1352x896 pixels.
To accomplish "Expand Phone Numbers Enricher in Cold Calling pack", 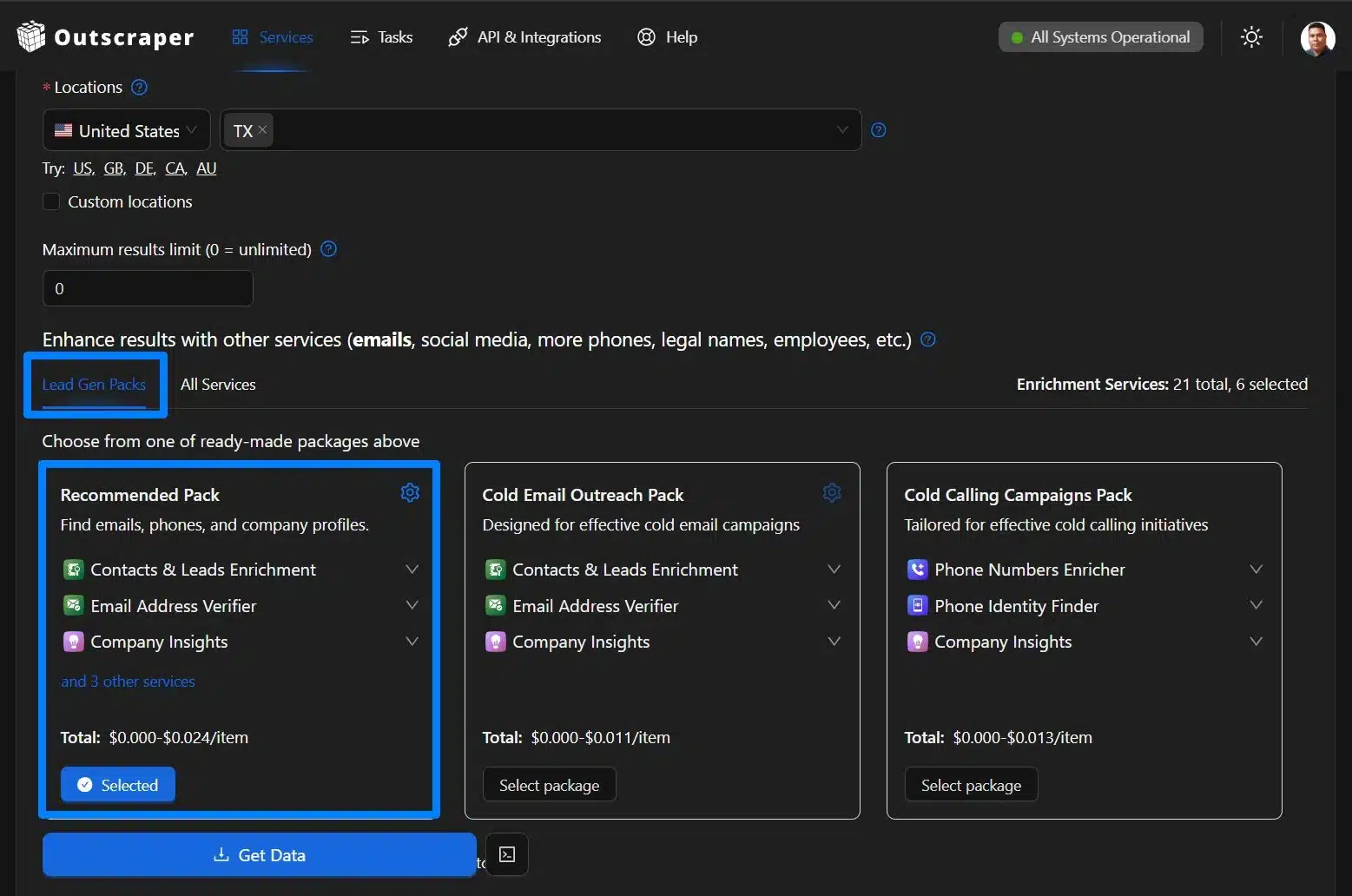I will click(1256, 570).
